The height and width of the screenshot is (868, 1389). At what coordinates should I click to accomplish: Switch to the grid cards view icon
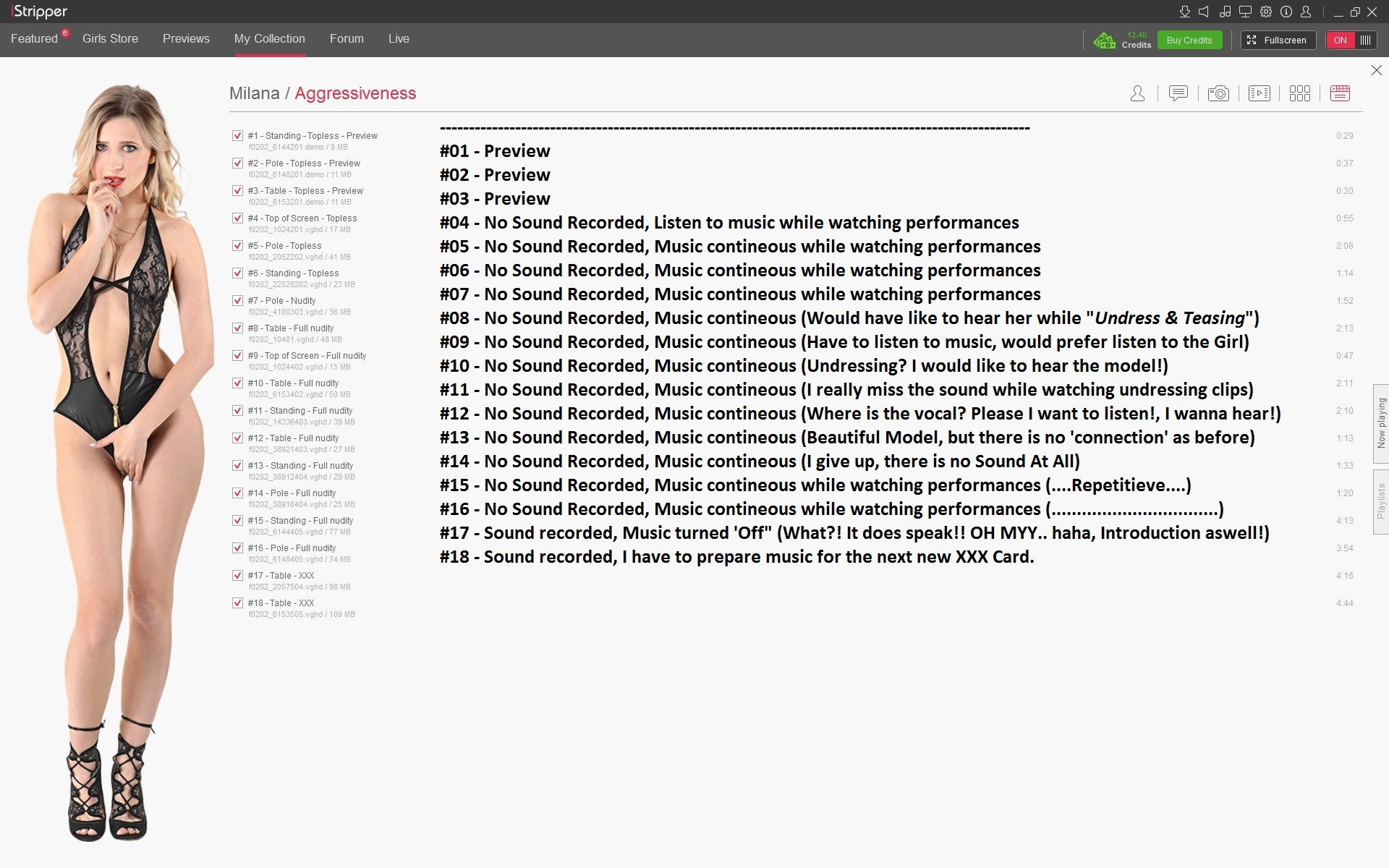pyautogui.click(x=1299, y=93)
